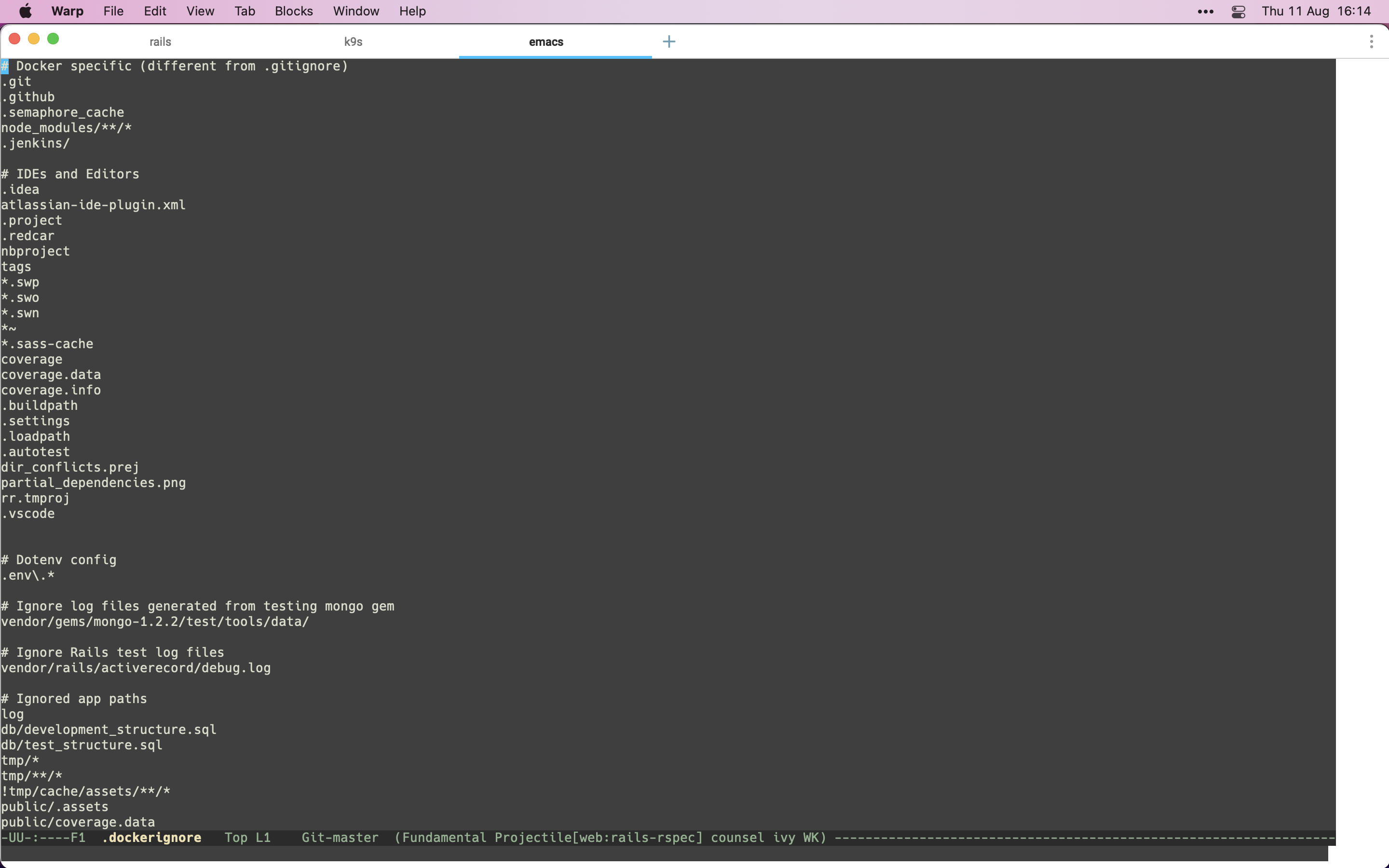This screenshot has height=868, width=1389.
Task: Enter full screen with green traffic light
Action: [54, 39]
